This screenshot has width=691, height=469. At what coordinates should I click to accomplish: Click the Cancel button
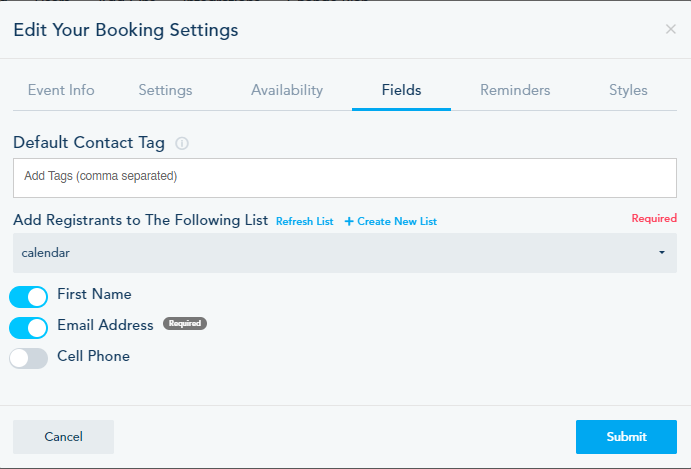point(63,437)
